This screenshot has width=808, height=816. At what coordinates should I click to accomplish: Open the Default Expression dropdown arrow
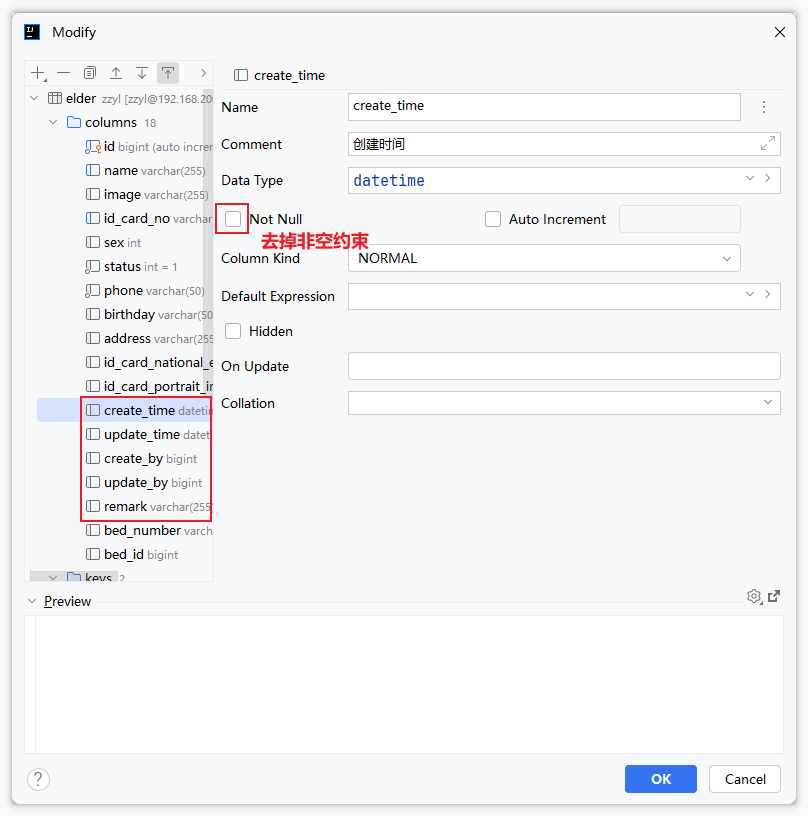click(750, 295)
